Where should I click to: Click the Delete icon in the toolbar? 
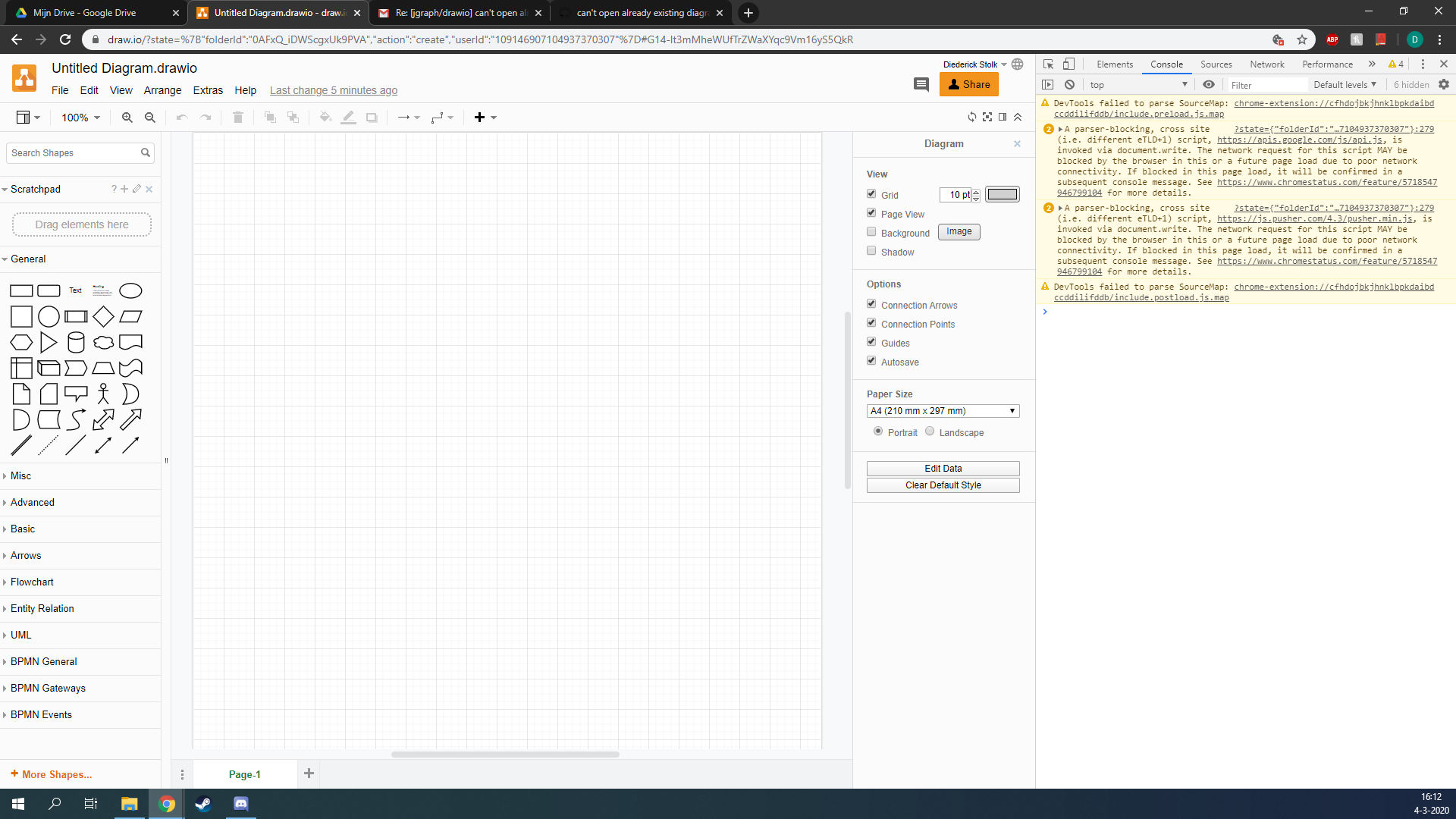point(237,117)
